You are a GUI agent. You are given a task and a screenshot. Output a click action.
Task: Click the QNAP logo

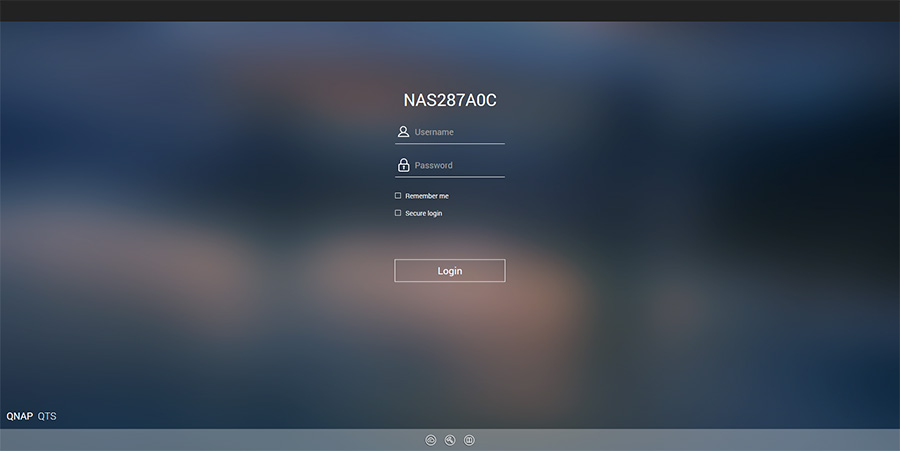[x=20, y=416]
